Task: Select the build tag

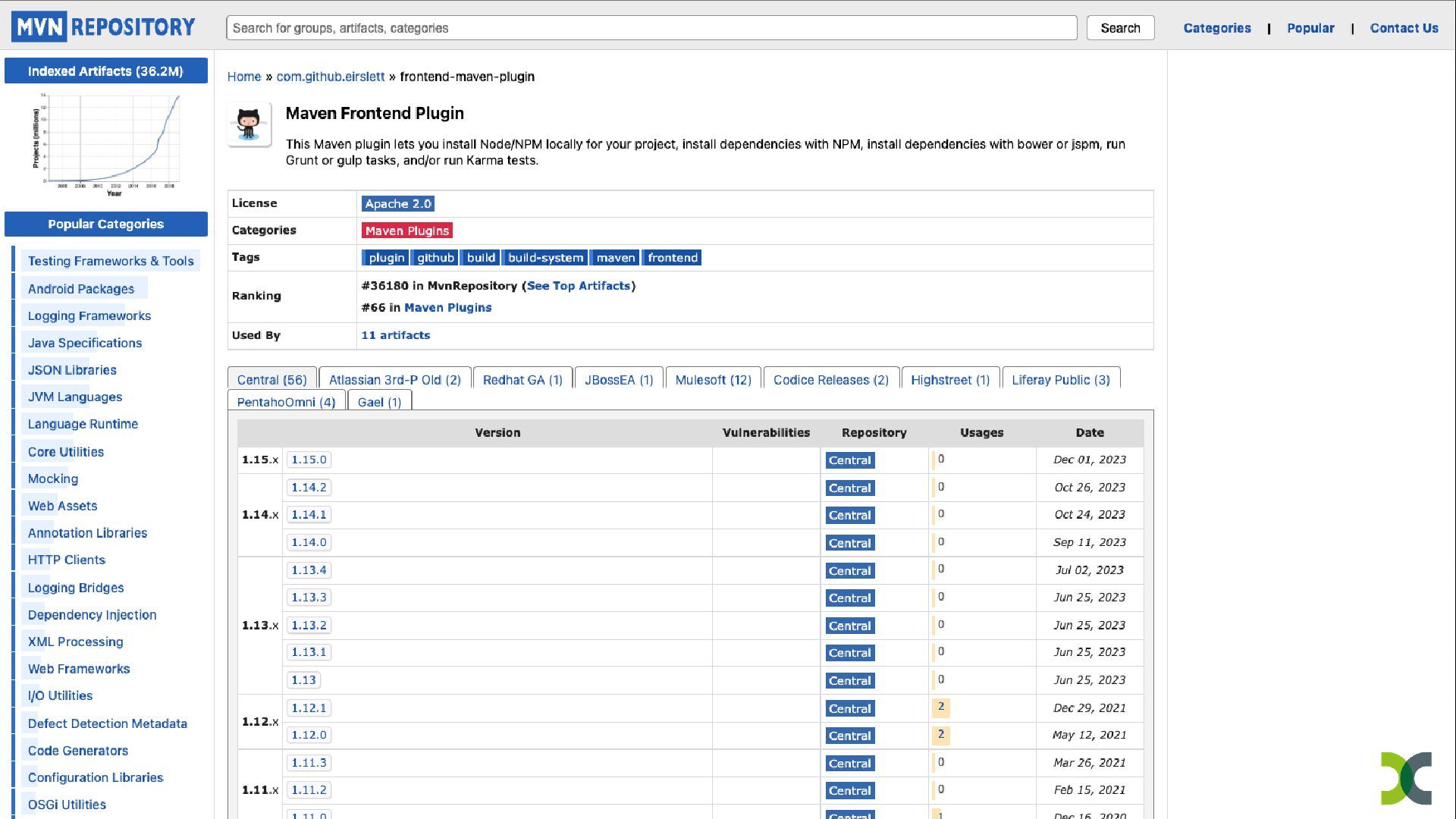Action: 481,258
